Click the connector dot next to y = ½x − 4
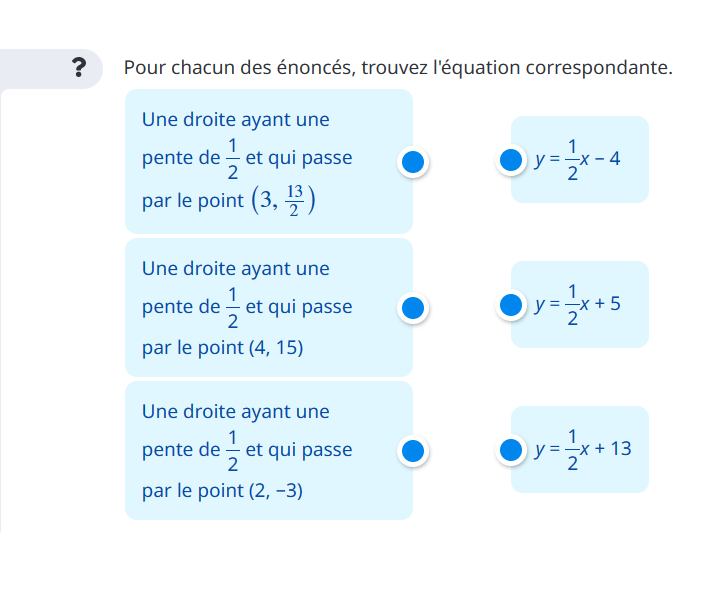 (511, 160)
